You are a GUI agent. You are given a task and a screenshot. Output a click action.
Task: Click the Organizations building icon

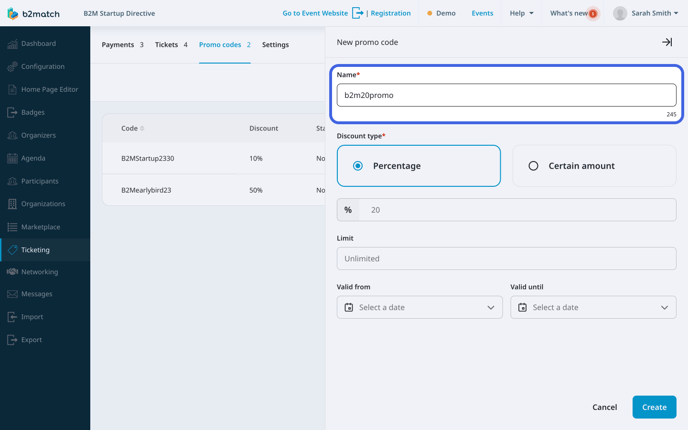tap(12, 204)
